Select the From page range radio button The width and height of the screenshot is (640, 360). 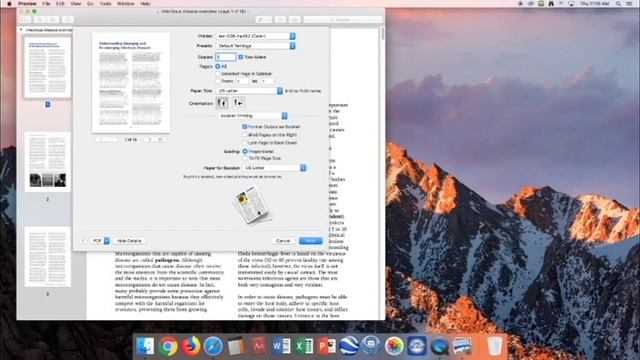pyautogui.click(x=218, y=81)
